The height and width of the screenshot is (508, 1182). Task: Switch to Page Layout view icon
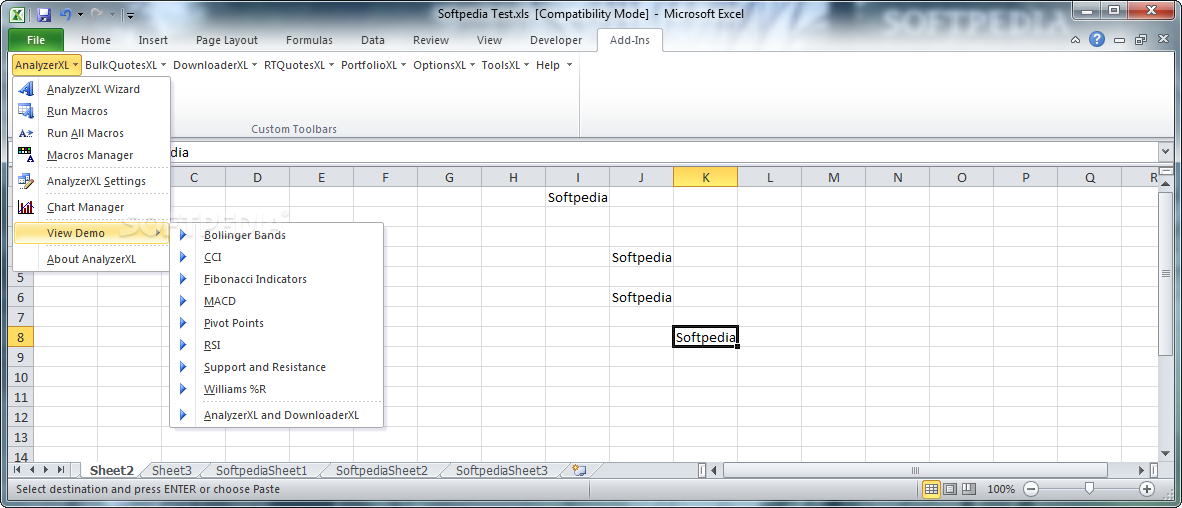pyautogui.click(x=951, y=489)
